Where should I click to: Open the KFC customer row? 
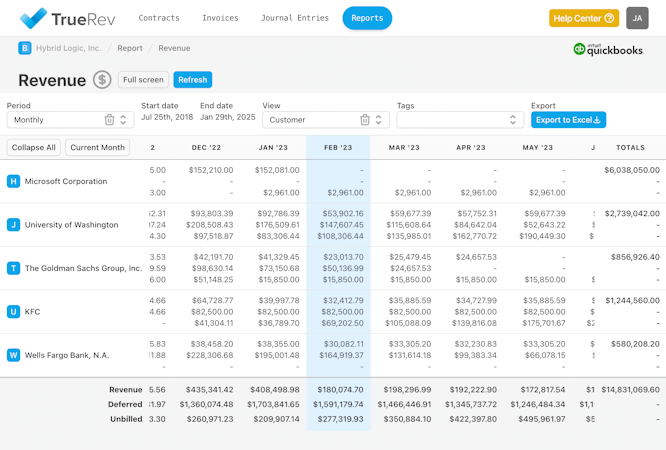point(32,311)
